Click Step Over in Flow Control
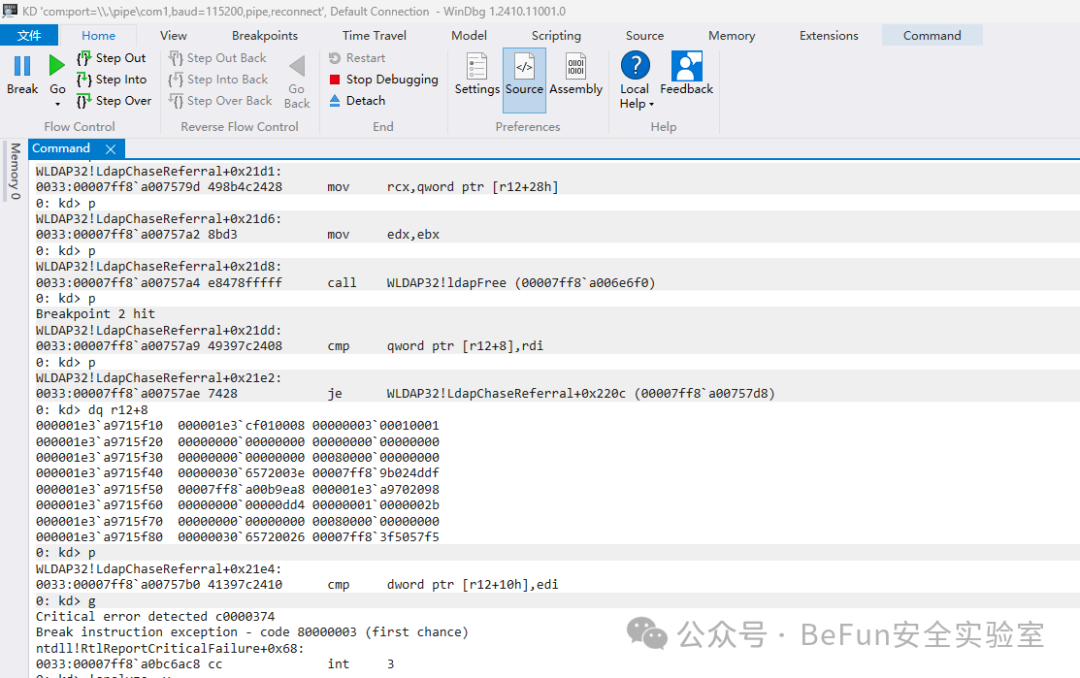1080x678 pixels. click(114, 101)
